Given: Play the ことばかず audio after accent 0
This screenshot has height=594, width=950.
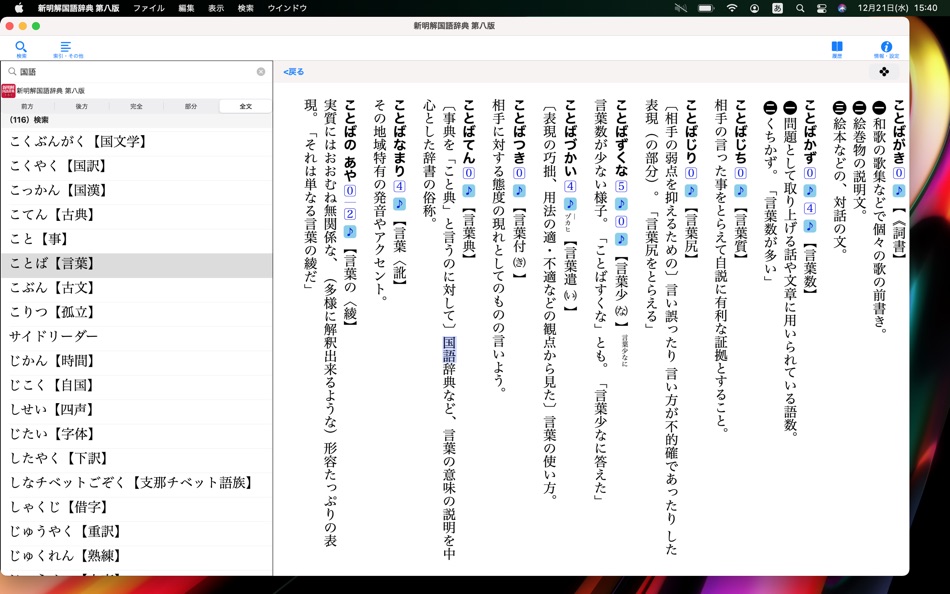Looking at the screenshot, I should point(809,190).
